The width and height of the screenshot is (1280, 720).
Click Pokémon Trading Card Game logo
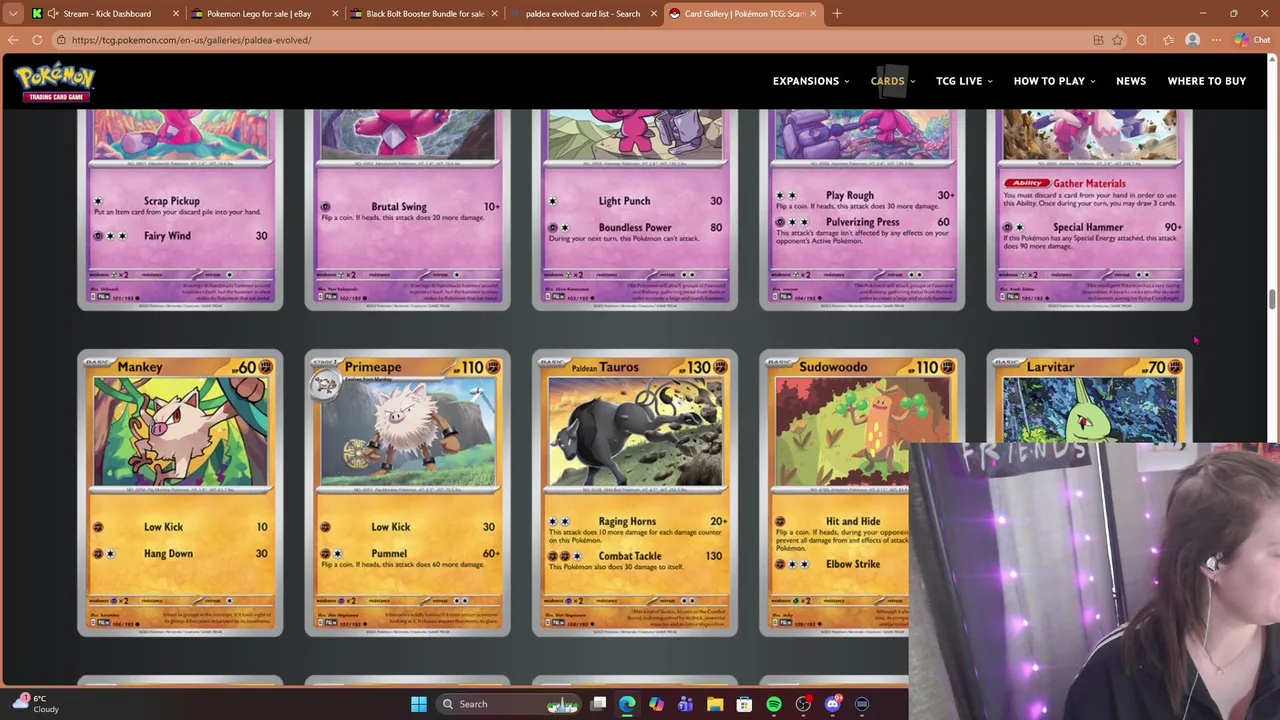[x=55, y=81]
